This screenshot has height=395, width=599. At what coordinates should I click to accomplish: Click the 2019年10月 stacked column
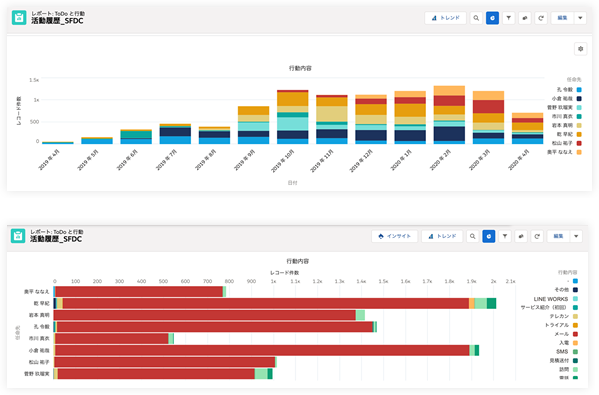[x=293, y=117]
